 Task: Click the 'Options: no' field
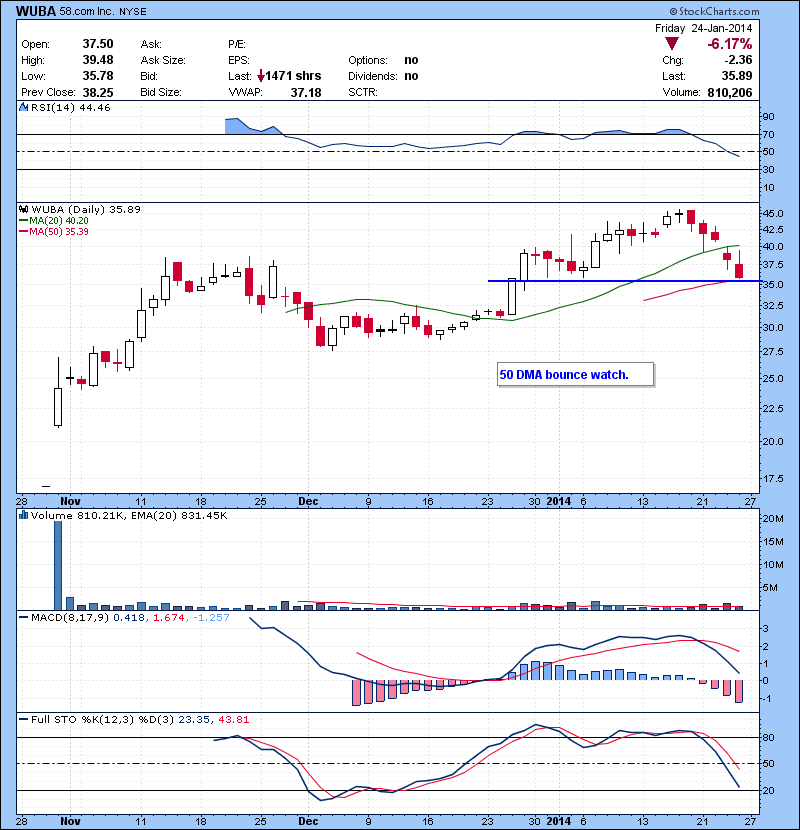point(383,60)
